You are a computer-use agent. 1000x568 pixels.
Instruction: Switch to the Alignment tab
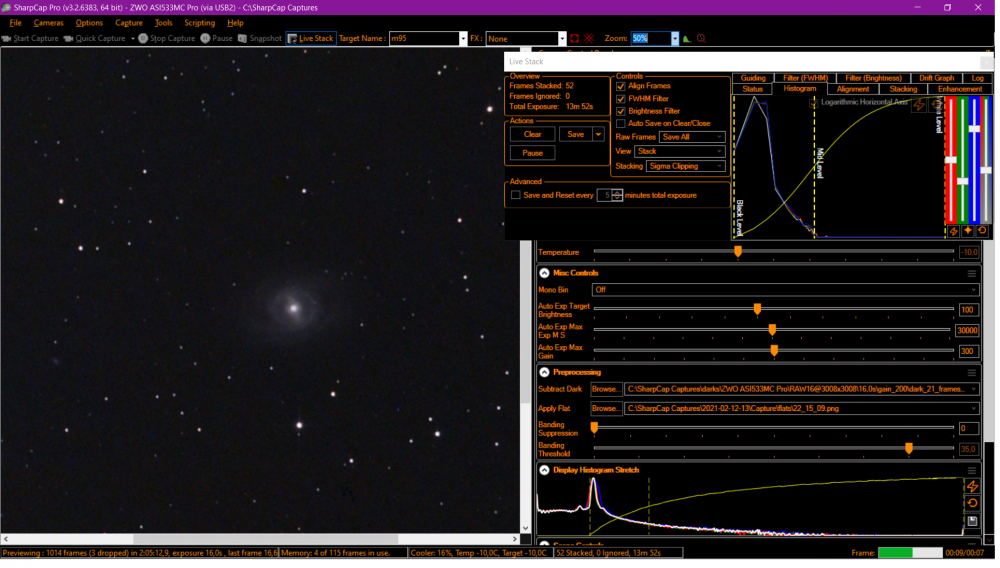point(853,89)
